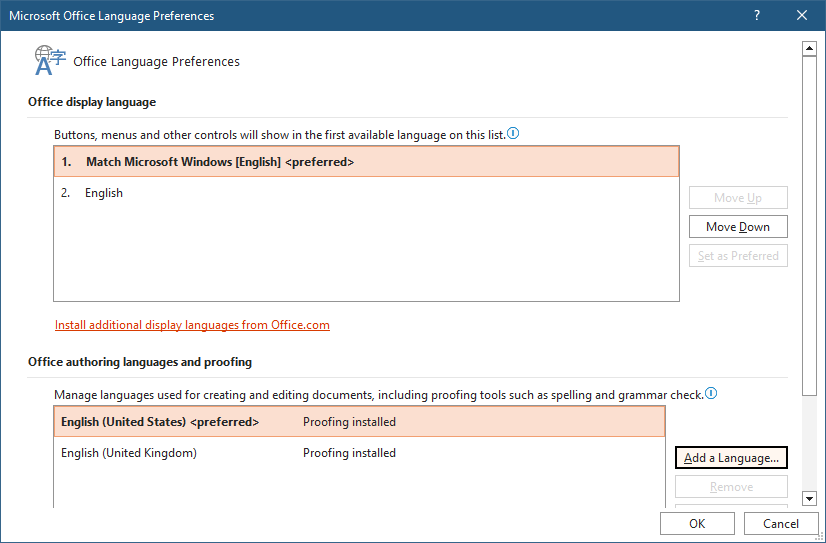This screenshot has width=826, height=543.
Task: Click the Help question mark in title bar
Action: point(757,15)
